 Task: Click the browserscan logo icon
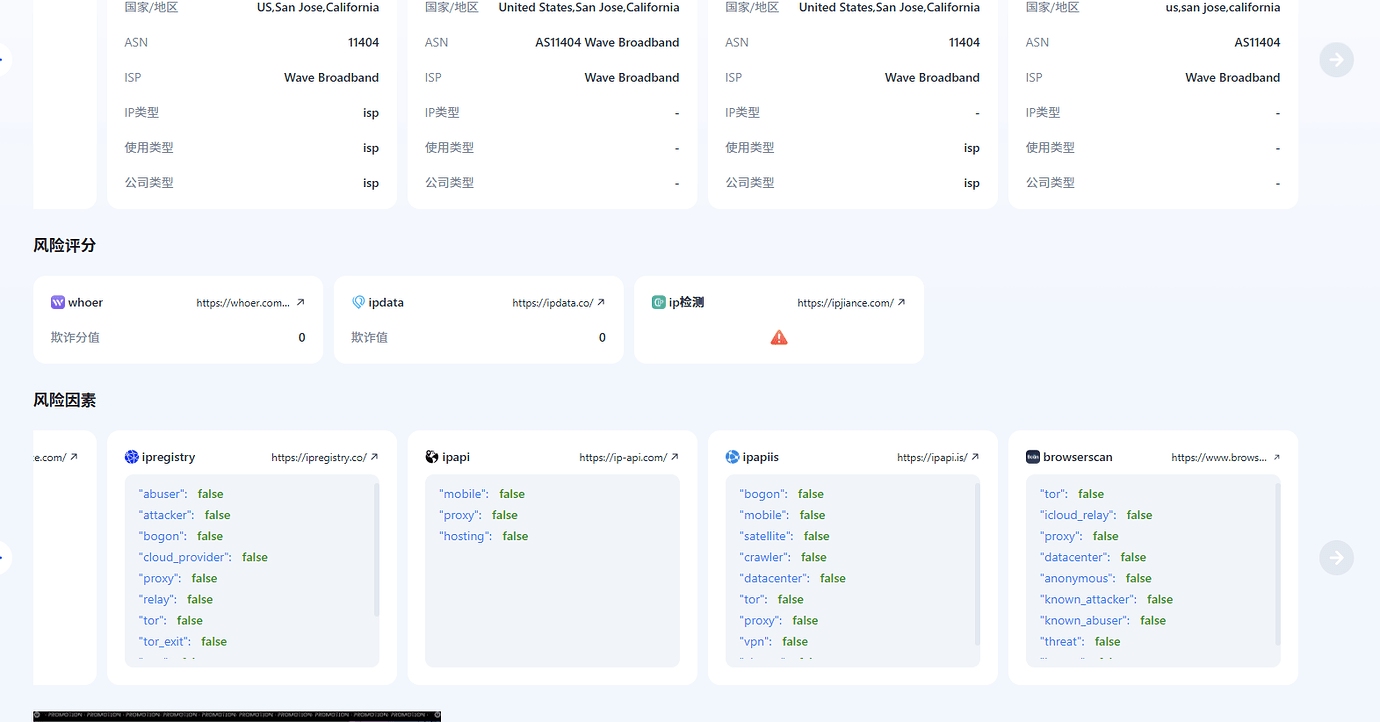[x=1033, y=457]
